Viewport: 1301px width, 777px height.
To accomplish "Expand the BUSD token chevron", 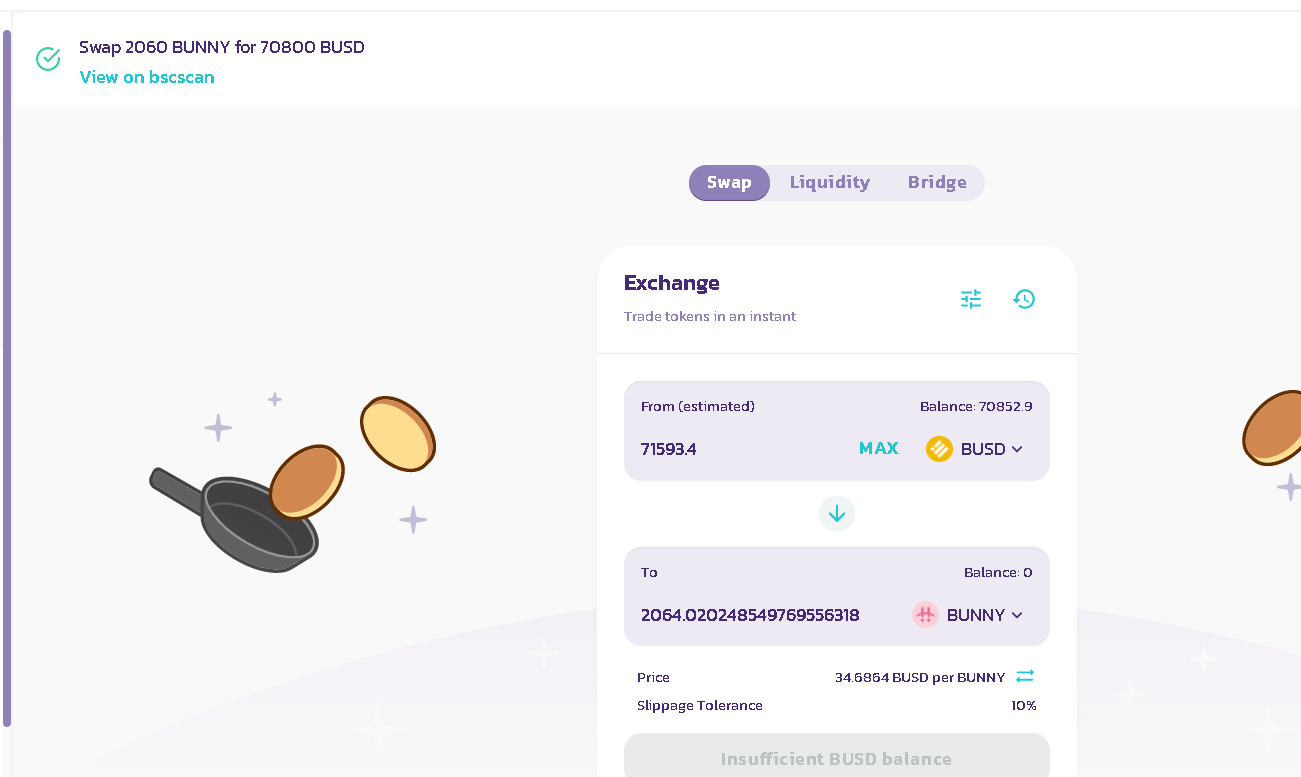I will coord(1017,449).
